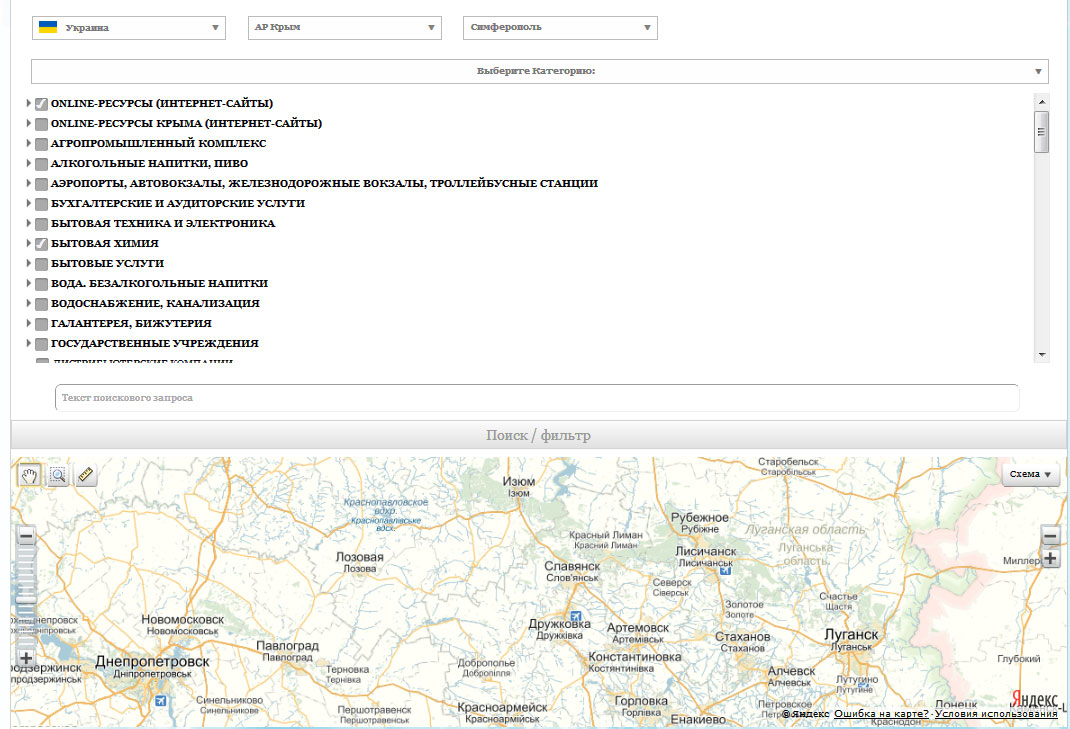Click the Ukraine flag icon in country selector

(x=48, y=27)
